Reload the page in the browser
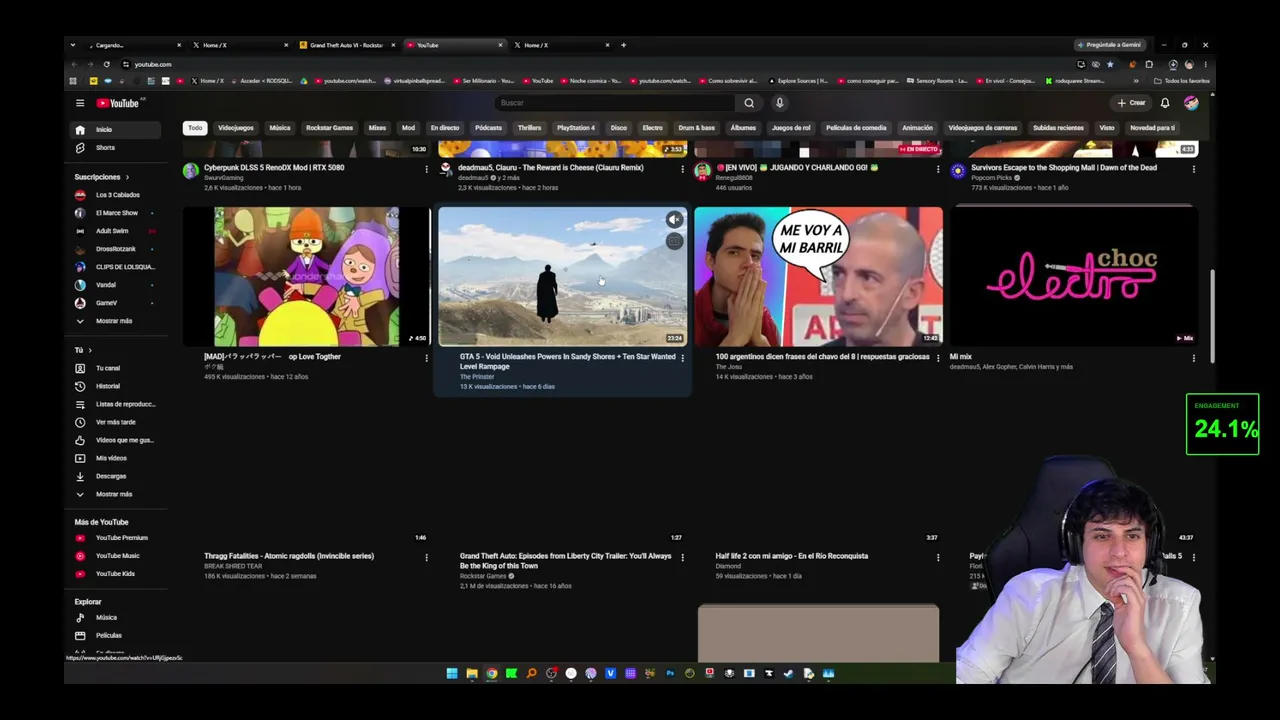The height and width of the screenshot is (720, 1280). click(x=106, y=64)
